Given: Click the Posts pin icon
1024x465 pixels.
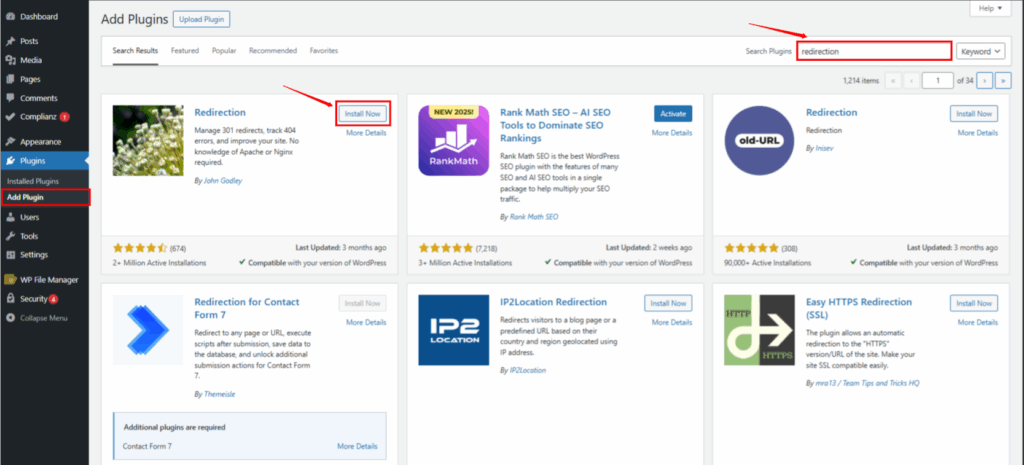Looking at the screenshot, I should [x=10, y=41].
